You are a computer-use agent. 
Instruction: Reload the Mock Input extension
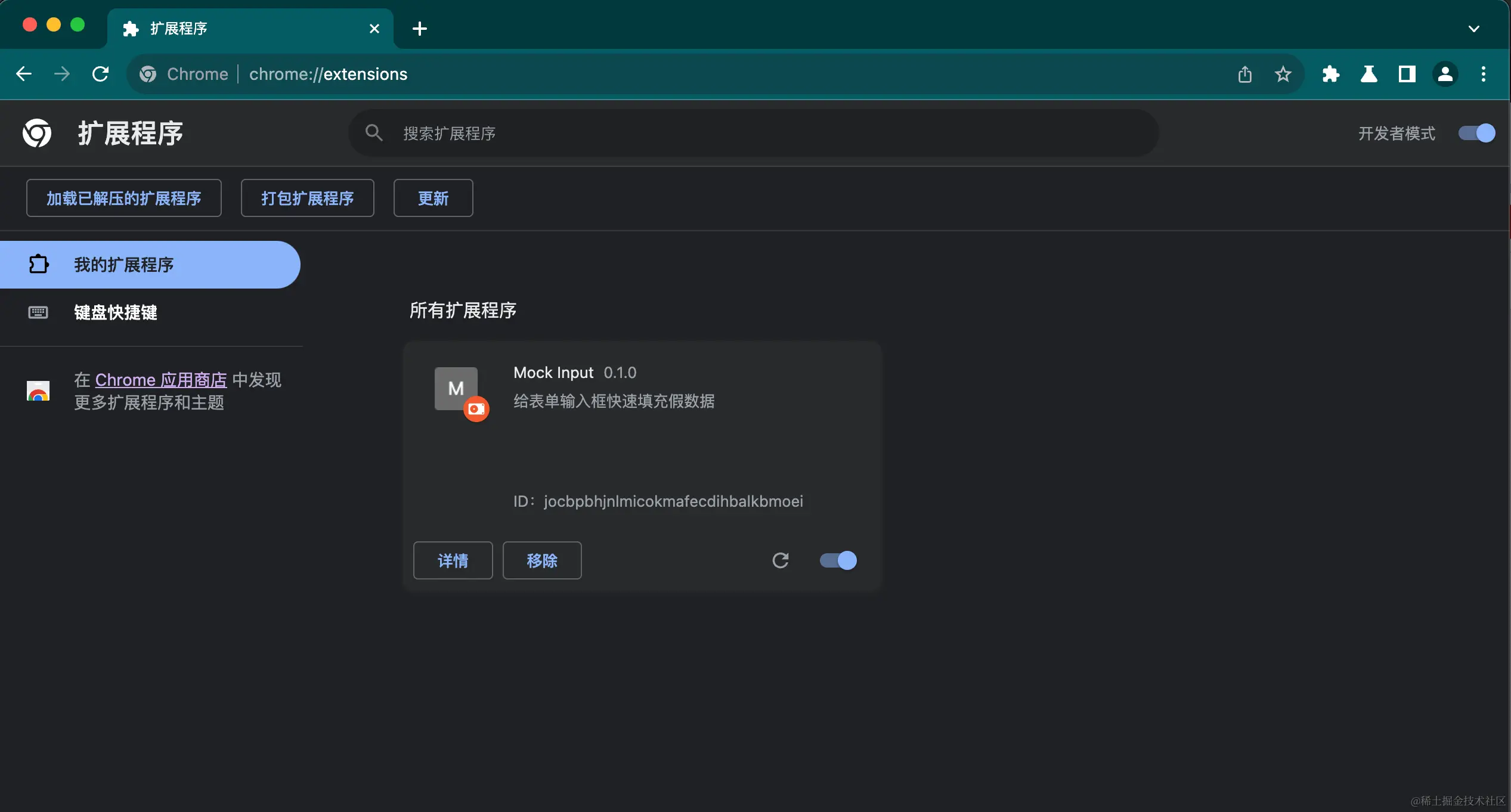coord(780,560)
